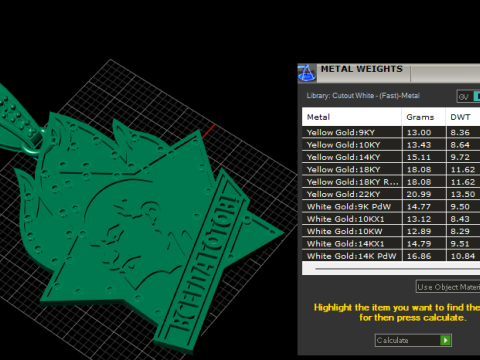This screenshot has width=480, height=360.
Task: Click the 15.11 grams value
Action: tap(419, 157)
